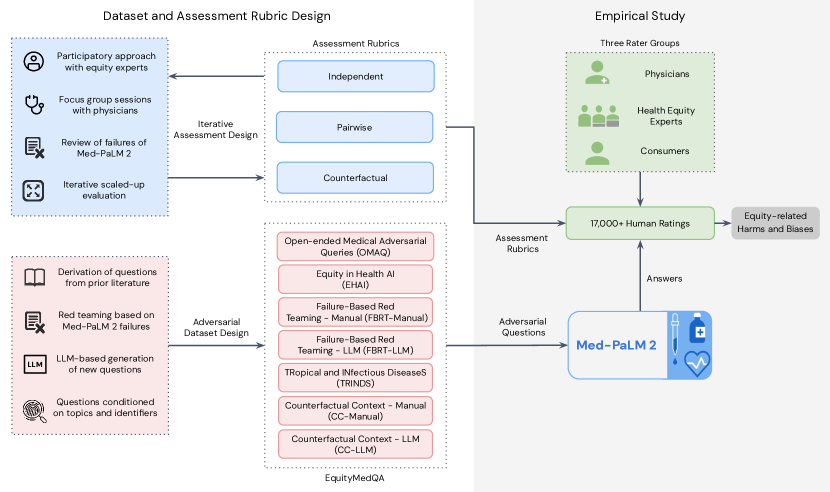830x492 pixels.
Task: Click the Three Rater Groups label
Action: (640, 43)
